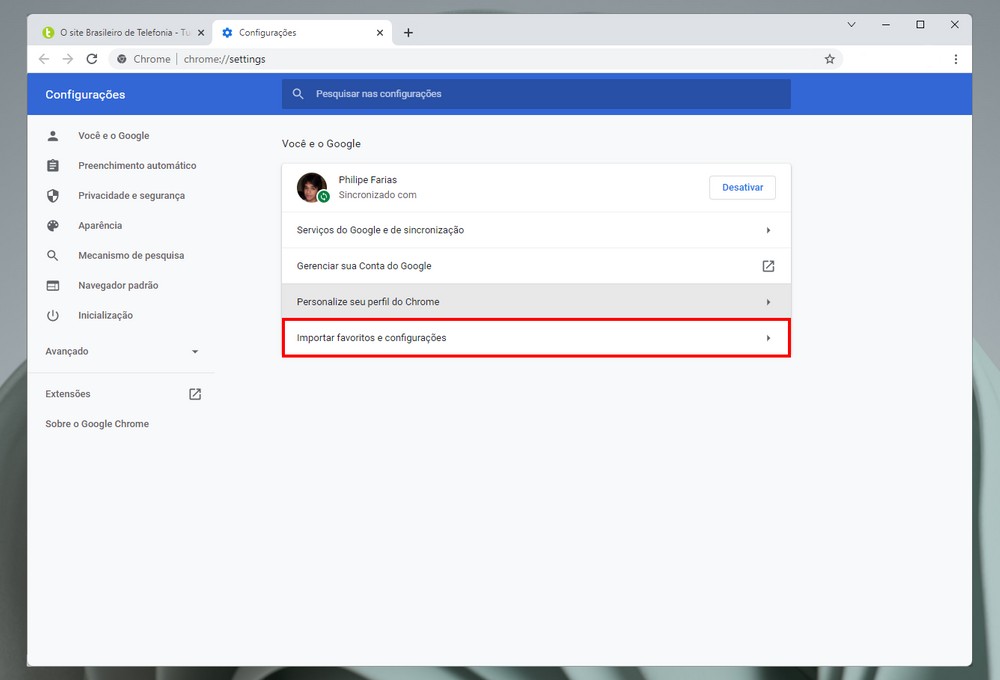The image size is (1000, 680).
Task: Click the Aparência palette icon
Action: click(x=53, y=226)
